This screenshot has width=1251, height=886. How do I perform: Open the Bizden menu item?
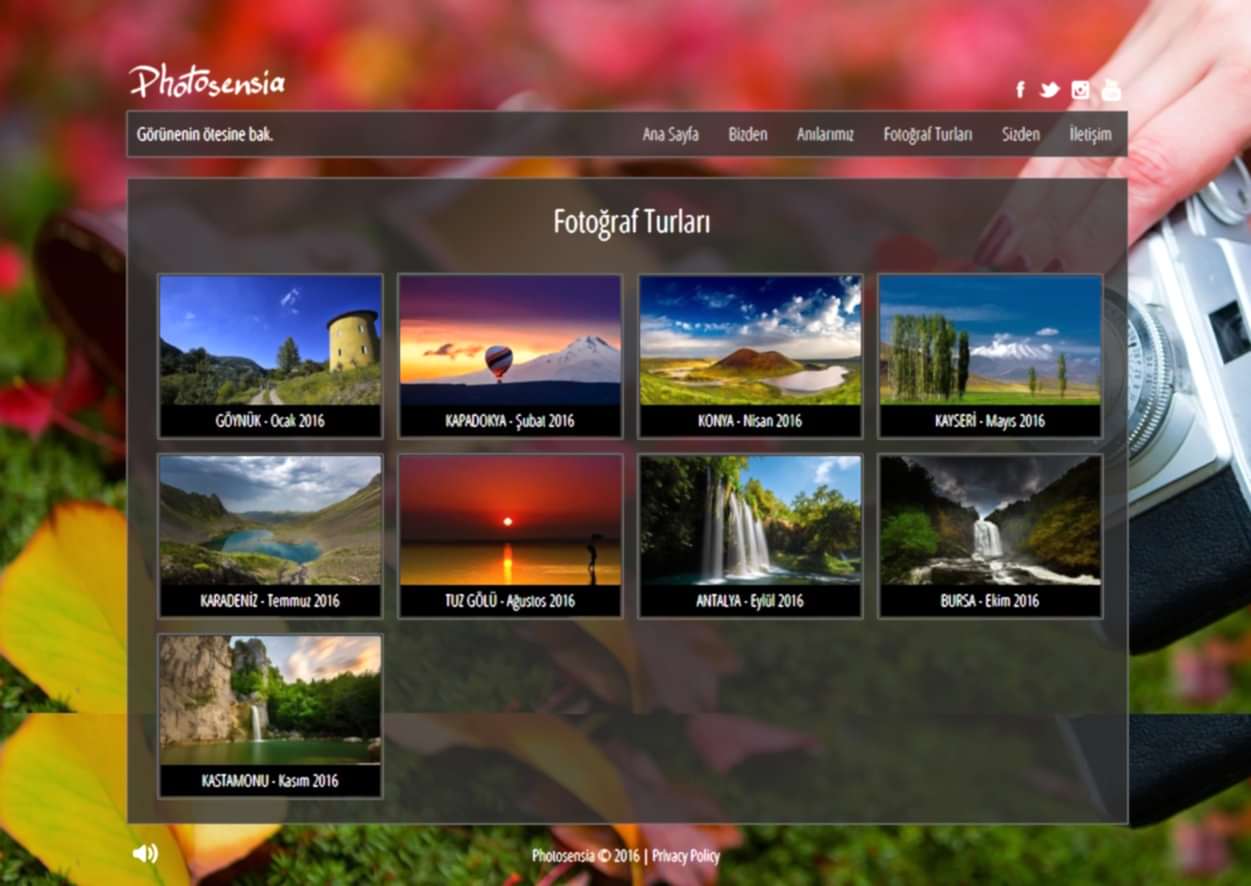[x=747, y=134]
